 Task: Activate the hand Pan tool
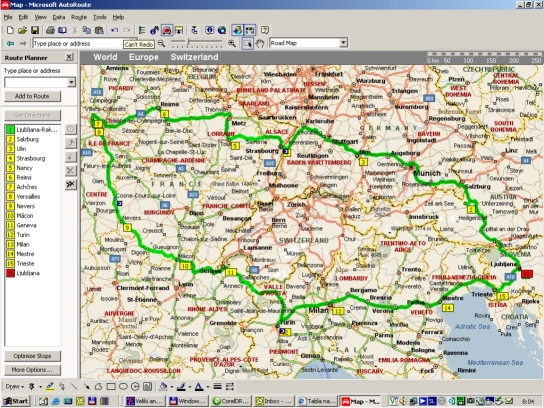click(x=260, y=43)
